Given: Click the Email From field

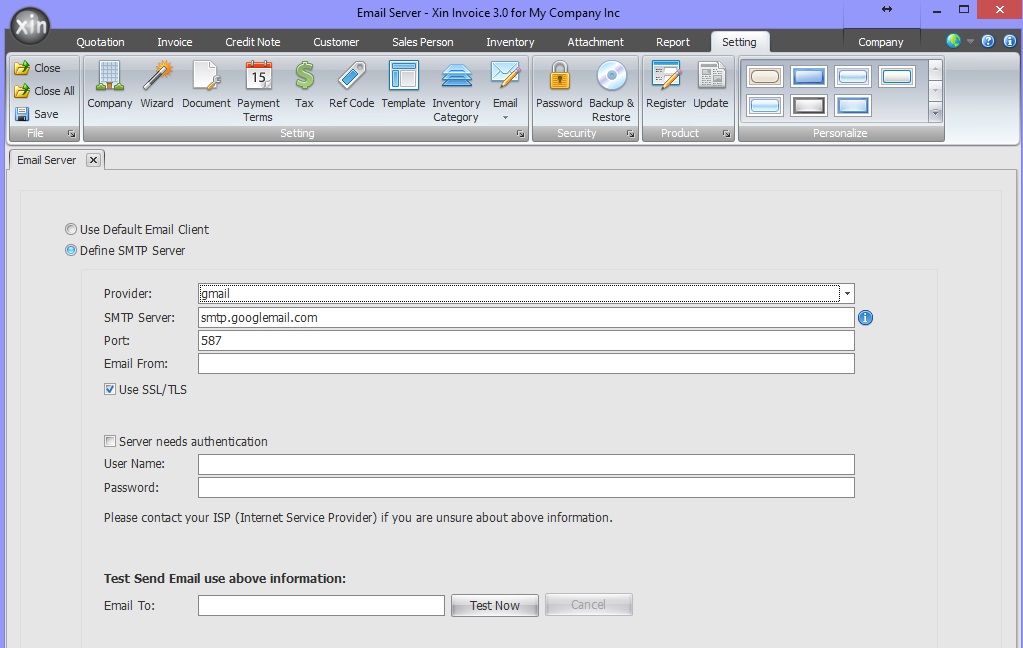Looking at the screenshot, I should pyautogui.click(x=526, y=363).
